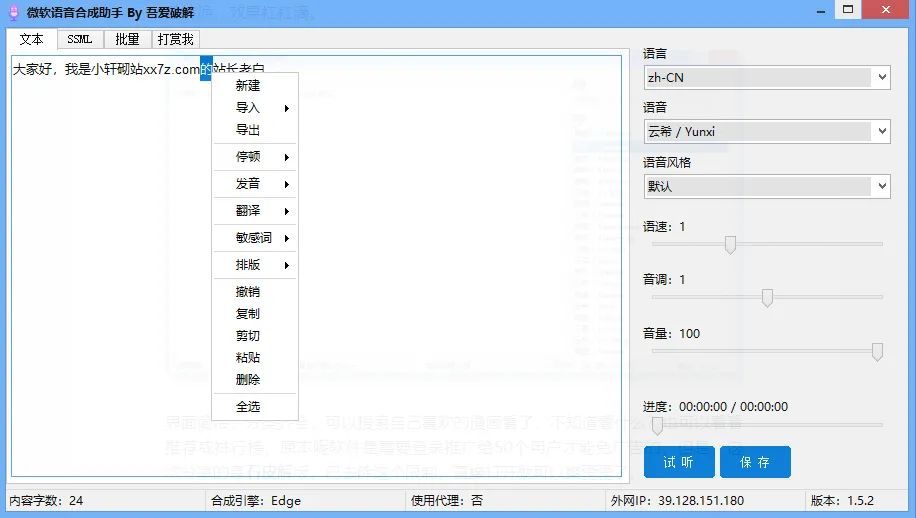Click the 进度 time readout 00:00:00 / 00:00:00
Screen dimensions: 916x518
click(x=733, y=406)
